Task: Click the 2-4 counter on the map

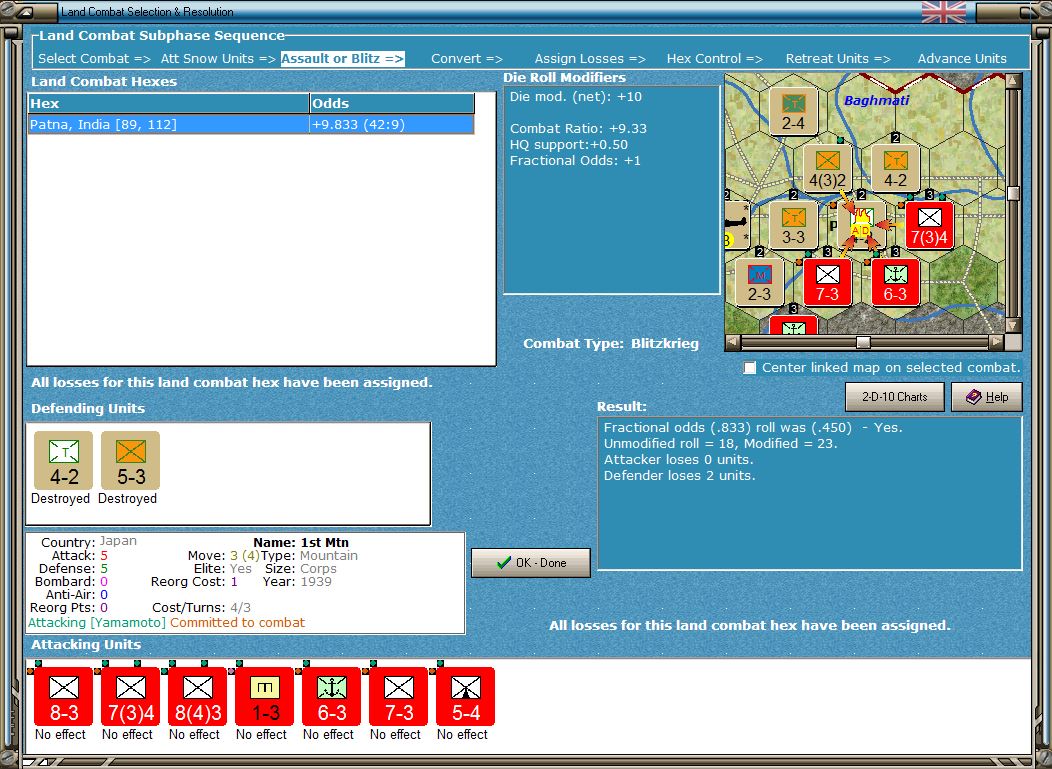Action: tap(793, 111)
